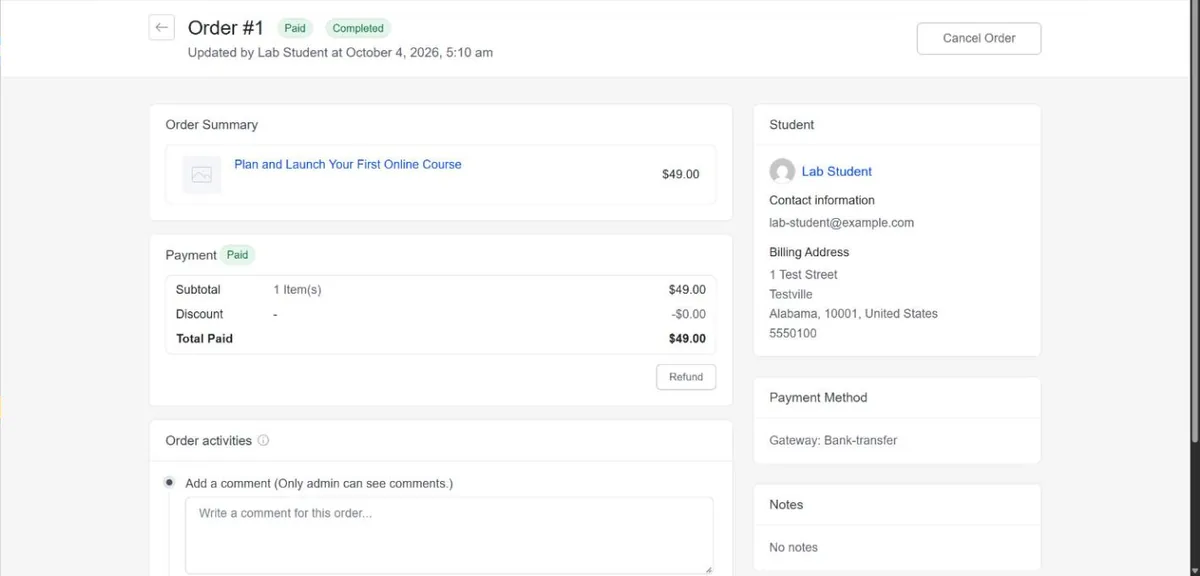The height and width of the screenshot is (576, 1200).
Task: Click the Completed status badge
Action: coord(358,28)
